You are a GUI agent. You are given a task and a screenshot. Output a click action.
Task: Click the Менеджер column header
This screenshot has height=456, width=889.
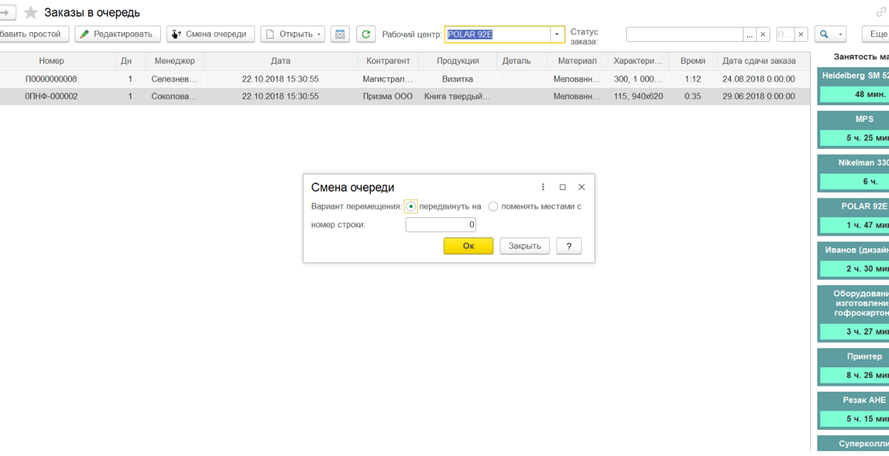click(x=175, y=61)
